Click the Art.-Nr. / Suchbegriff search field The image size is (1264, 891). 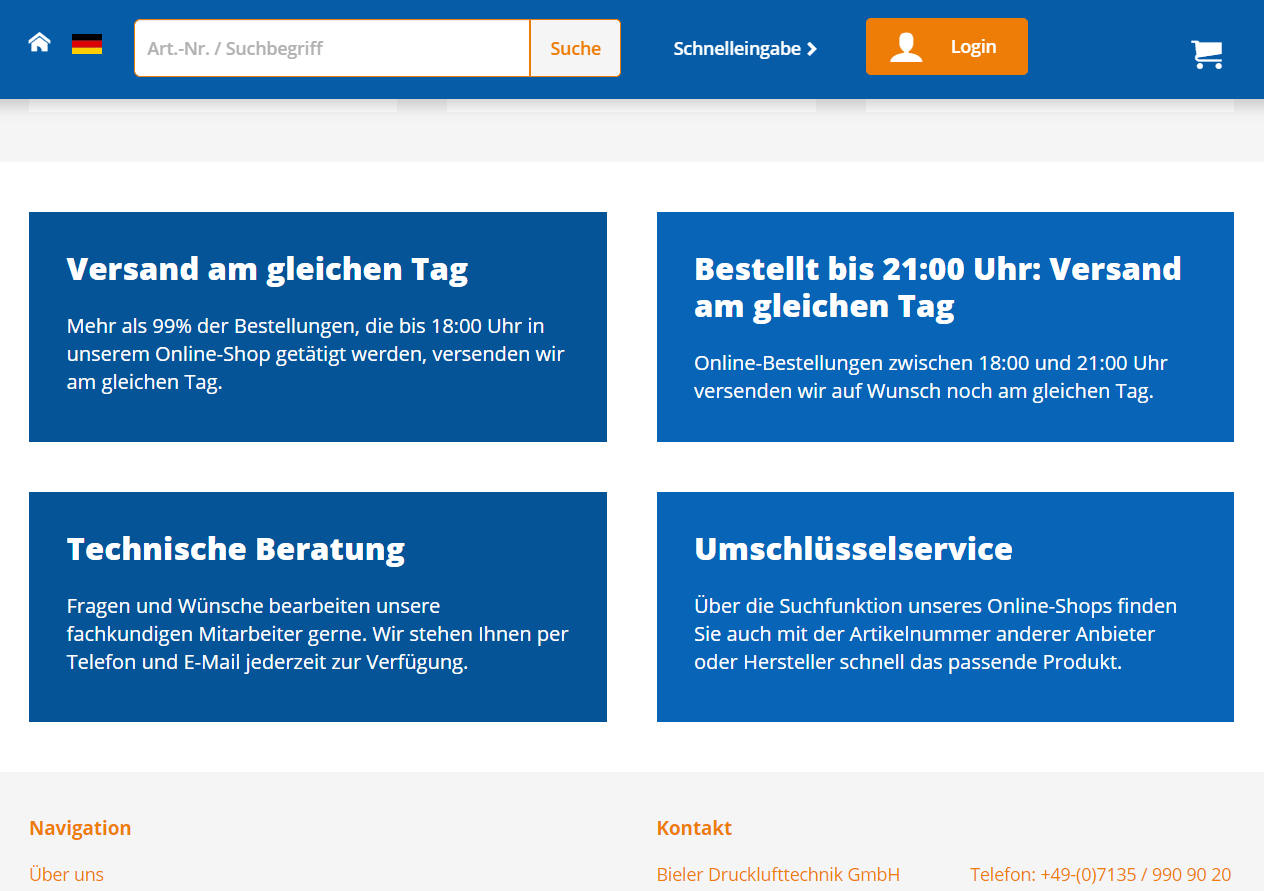coord(331,47)
